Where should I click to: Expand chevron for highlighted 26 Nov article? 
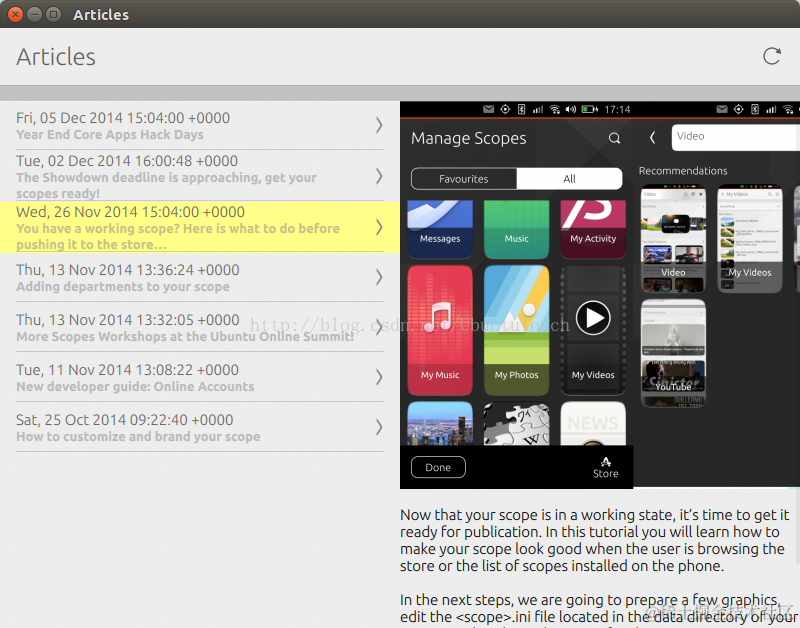coord(379,227)
